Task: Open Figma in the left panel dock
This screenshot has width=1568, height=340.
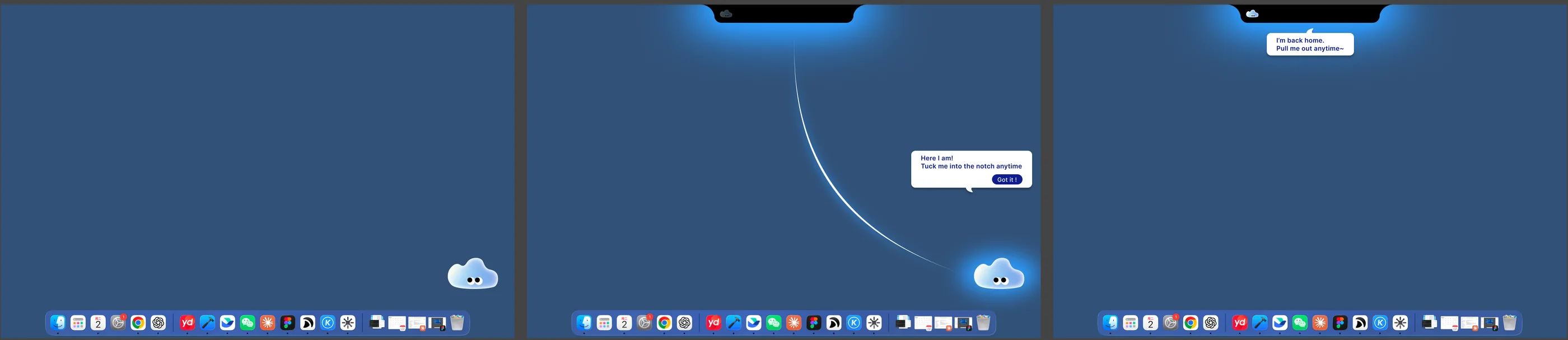Action: [288, 322]
